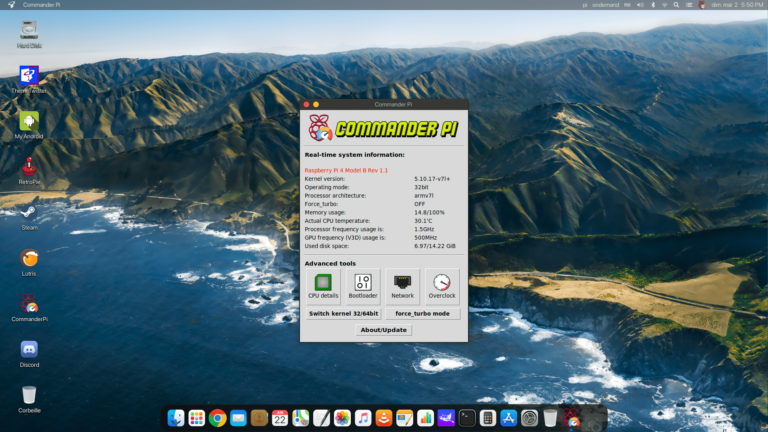This screenshot has height=432, width=768.
Task: Open CommanderPi desktop icon
Action: (29, 308)
